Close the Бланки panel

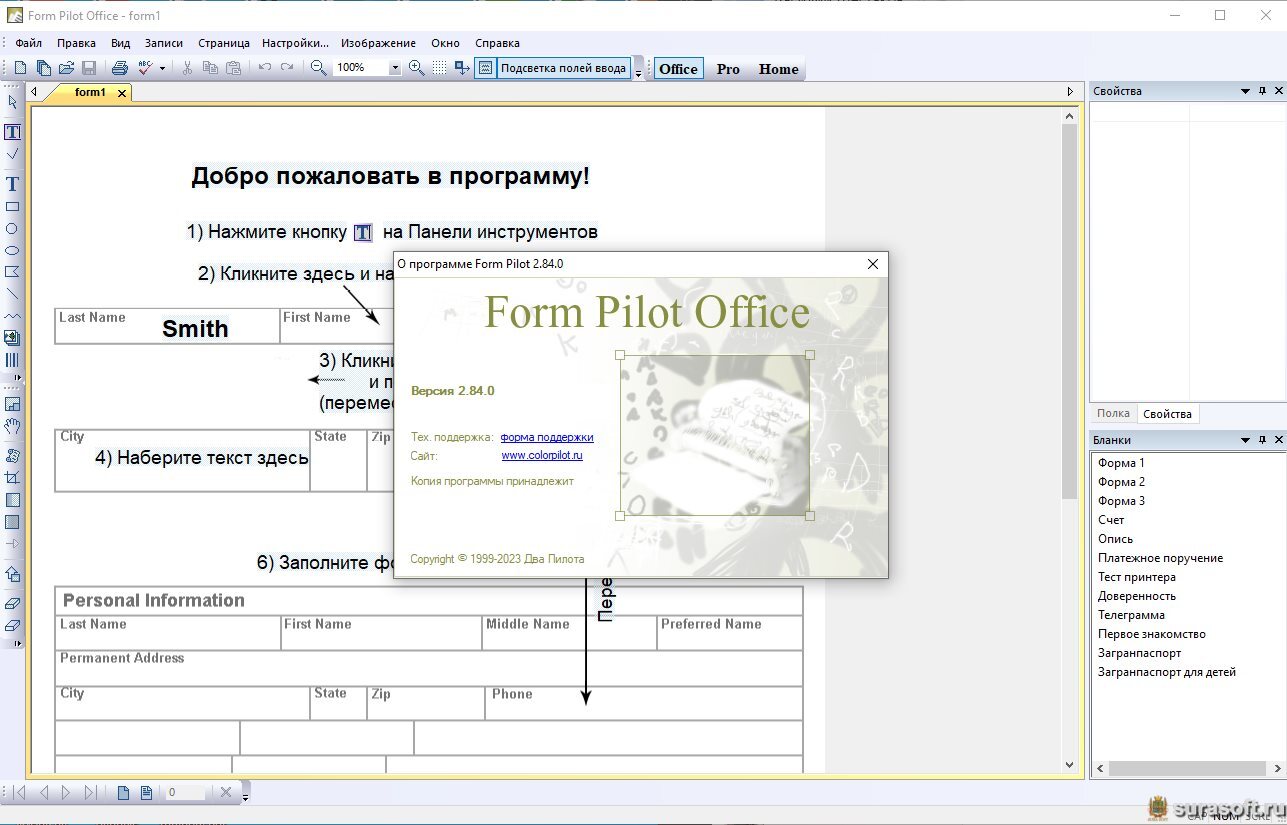[x=1278, y=440]
